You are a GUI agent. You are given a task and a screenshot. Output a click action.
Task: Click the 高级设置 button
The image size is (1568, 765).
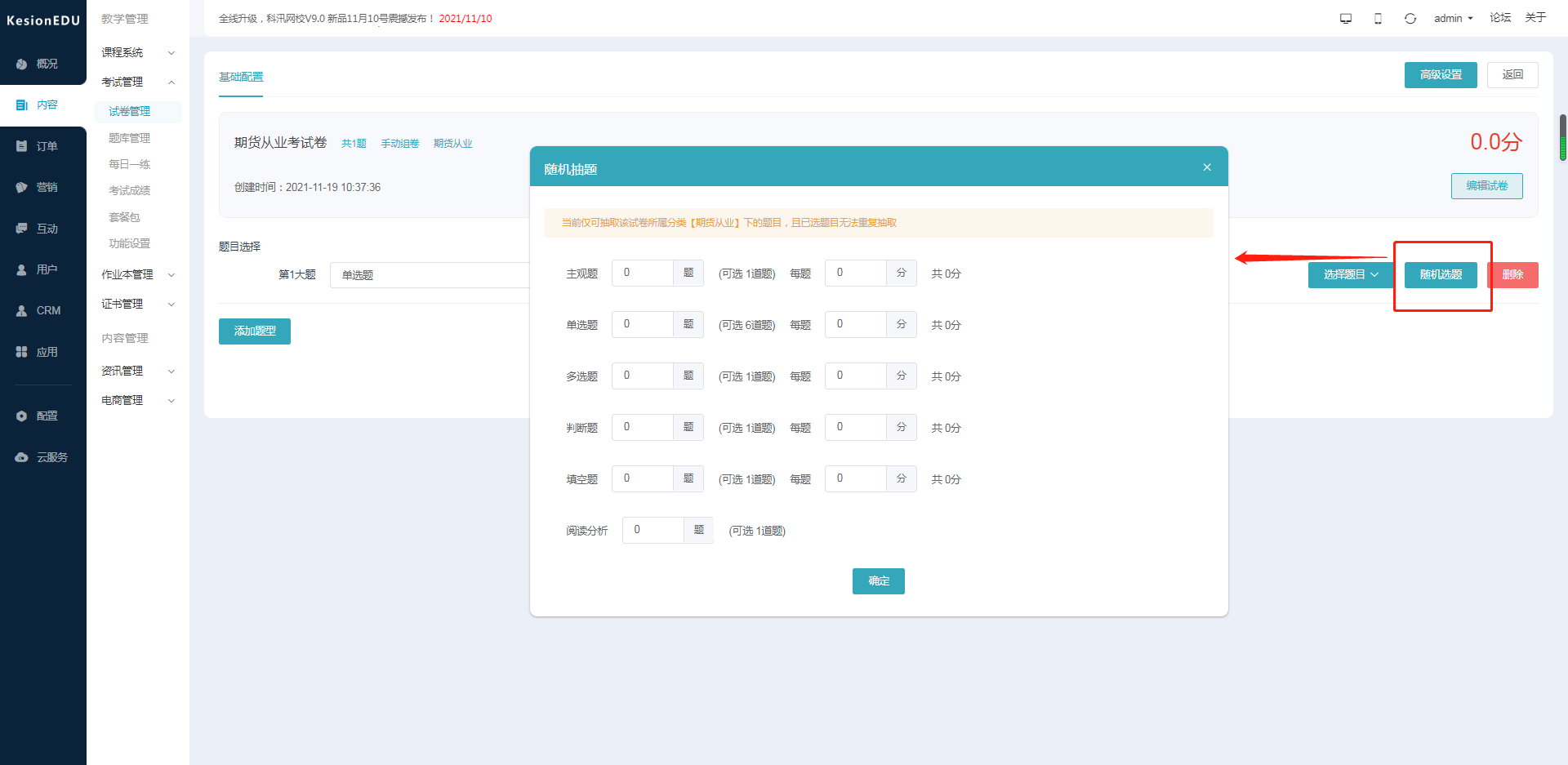point(1441,74)
